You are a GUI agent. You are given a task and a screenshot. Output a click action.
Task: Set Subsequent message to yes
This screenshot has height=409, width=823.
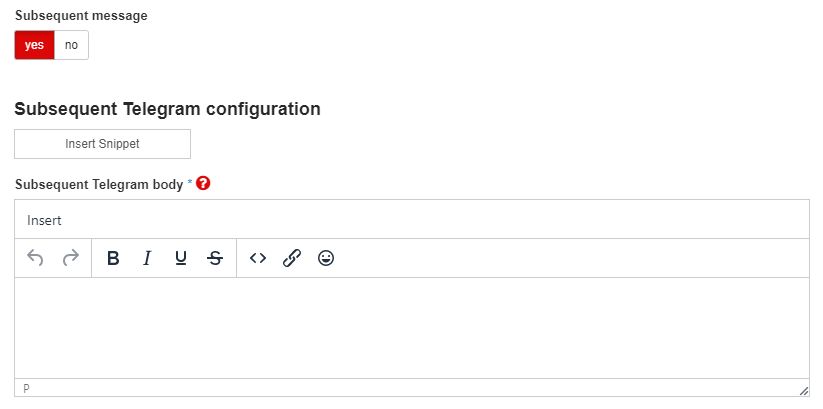click(34, 45)
